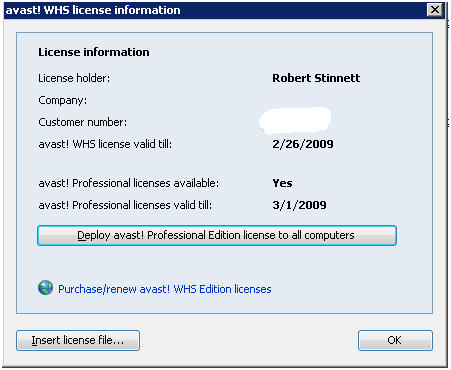Image resolution: width=451 pixels, height=370 pixels.
Task: Click the Professional licenses available label
Action: [x=128, y=183]
